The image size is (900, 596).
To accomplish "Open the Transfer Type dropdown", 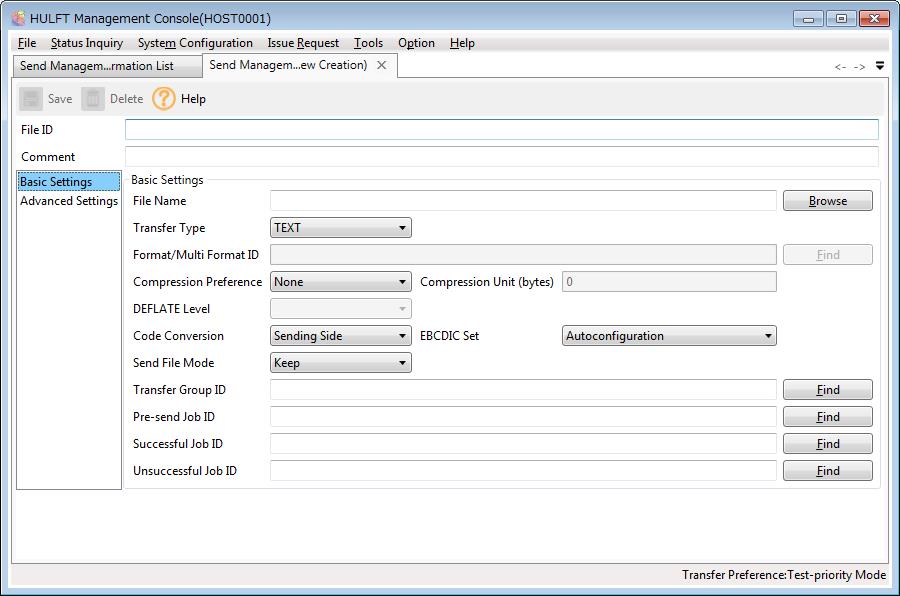I will coord(340,228).
